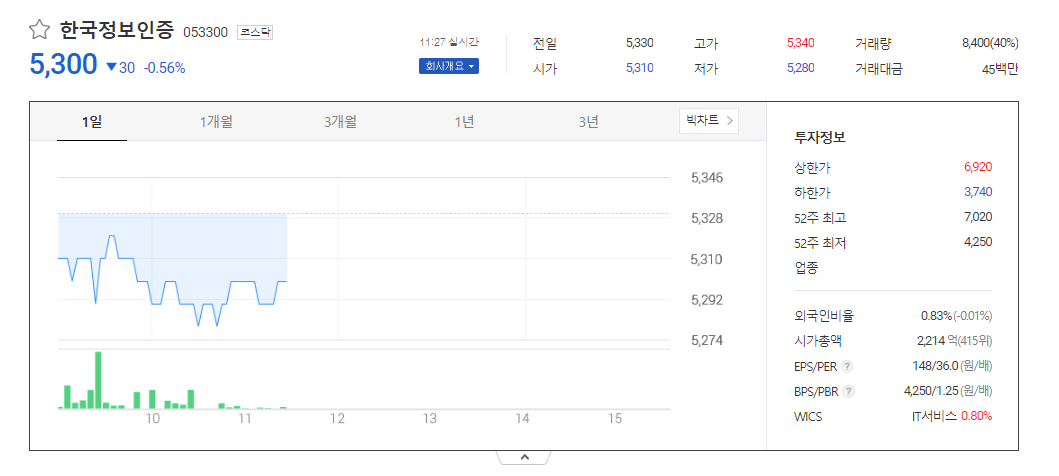The height and width of the screenshot is (476, 1059).
Task: Open the 빅차트 full chart view
Action: 708,122
